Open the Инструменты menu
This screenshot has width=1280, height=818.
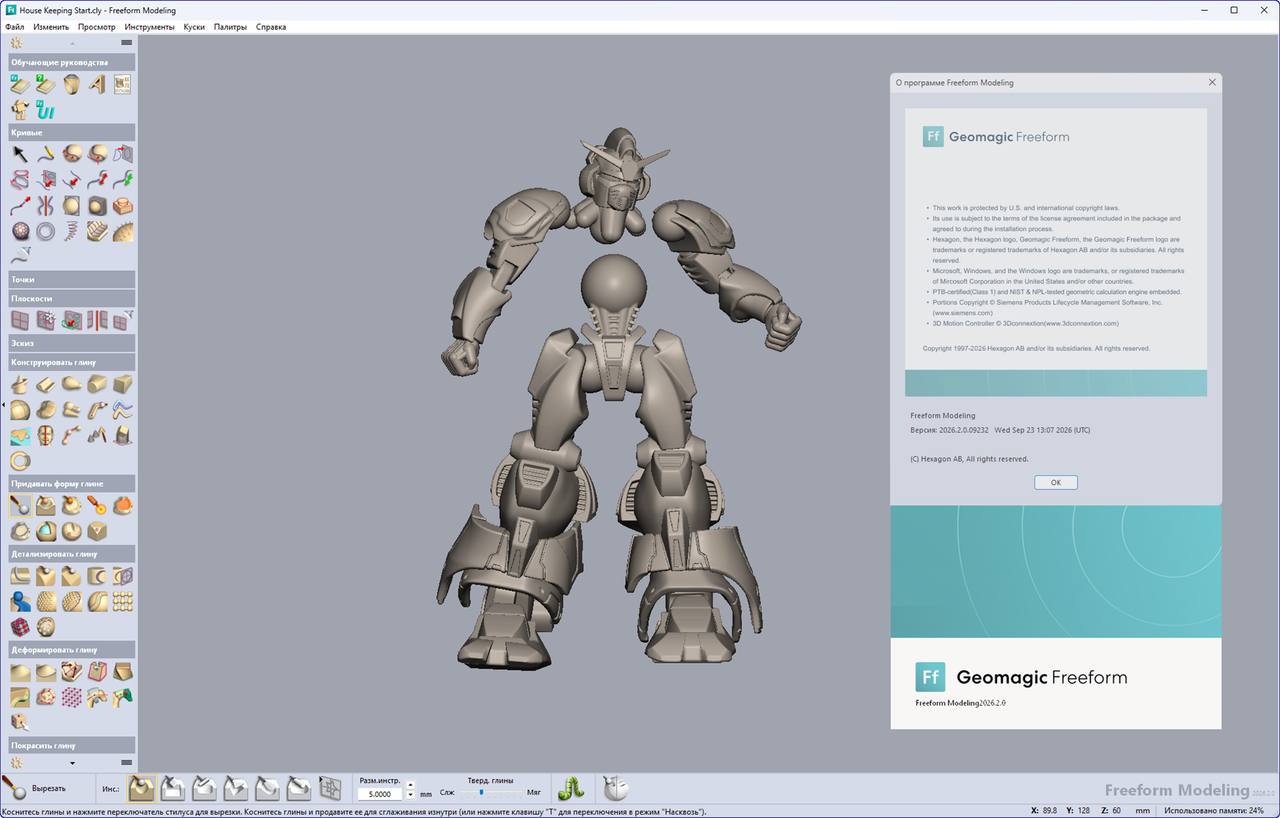click(150, 27)
